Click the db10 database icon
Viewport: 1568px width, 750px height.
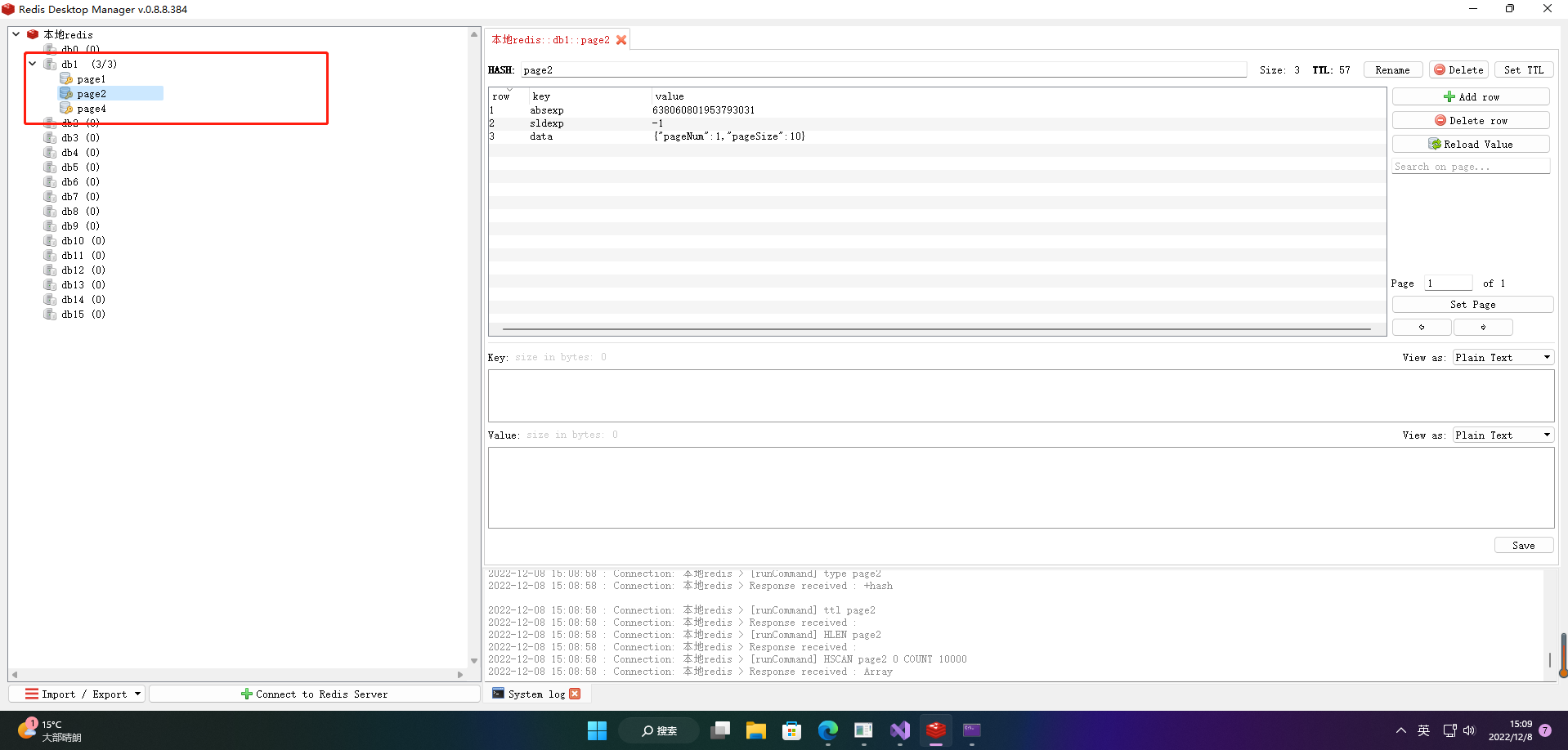pyautogui.click(x=50, y=241)
